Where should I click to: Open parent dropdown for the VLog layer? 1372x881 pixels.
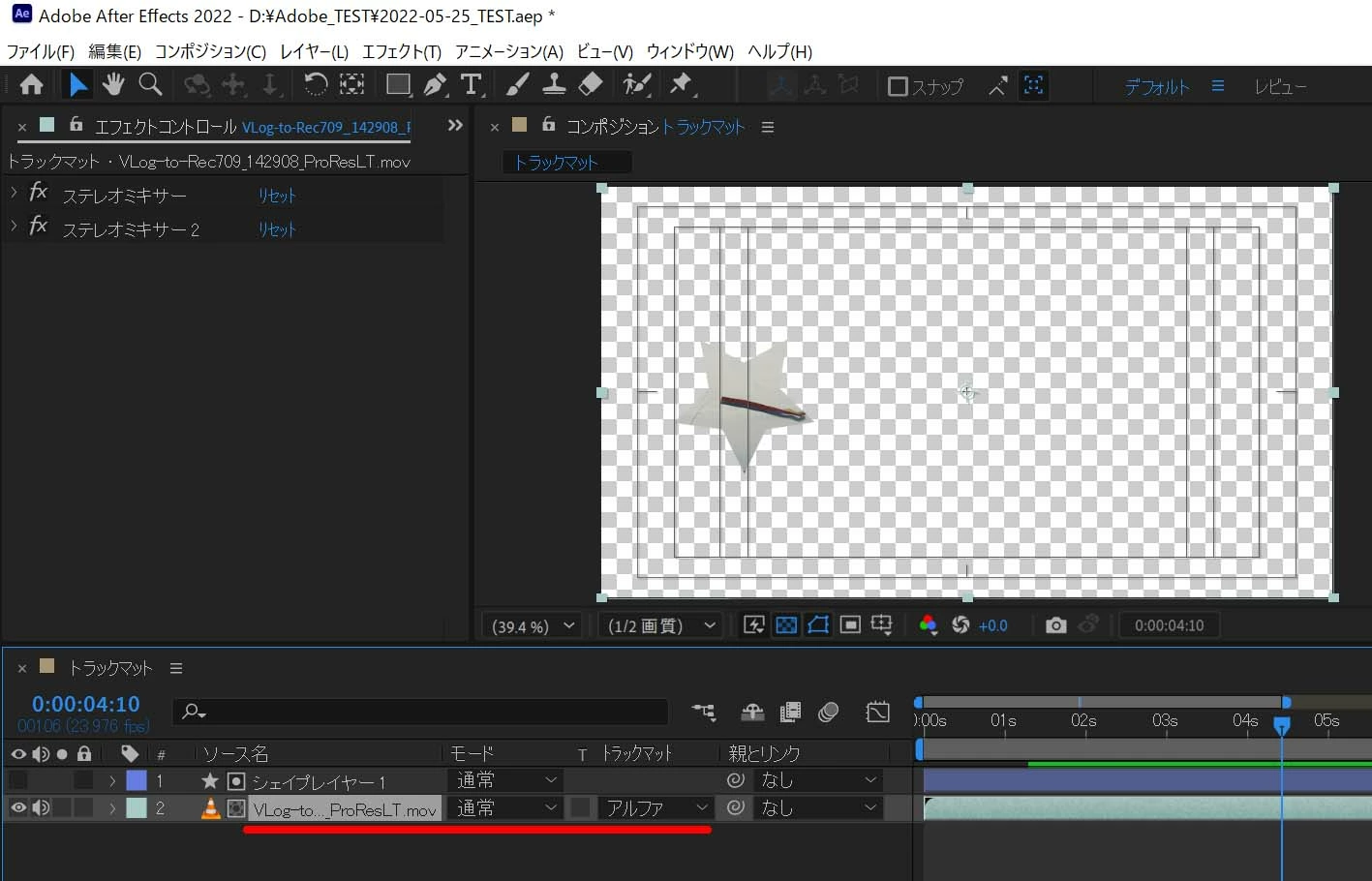pos(817,807)
